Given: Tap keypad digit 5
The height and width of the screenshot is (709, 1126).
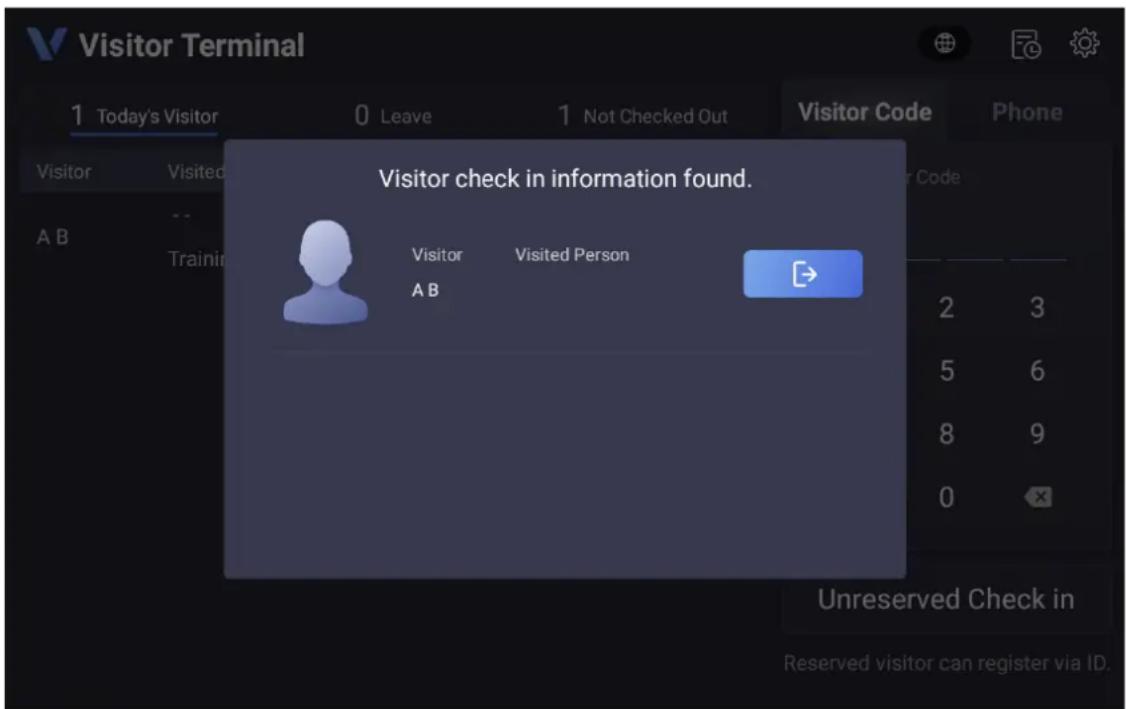Looking at the screenshot, I should [946, 371].
